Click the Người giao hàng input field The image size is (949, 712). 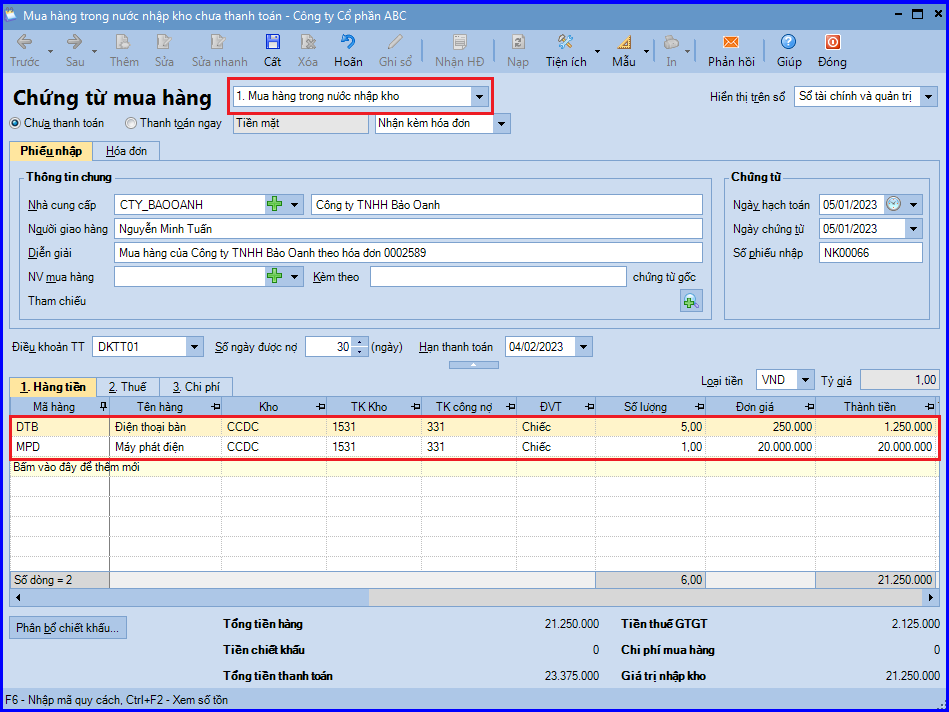(x=408, y=229)
